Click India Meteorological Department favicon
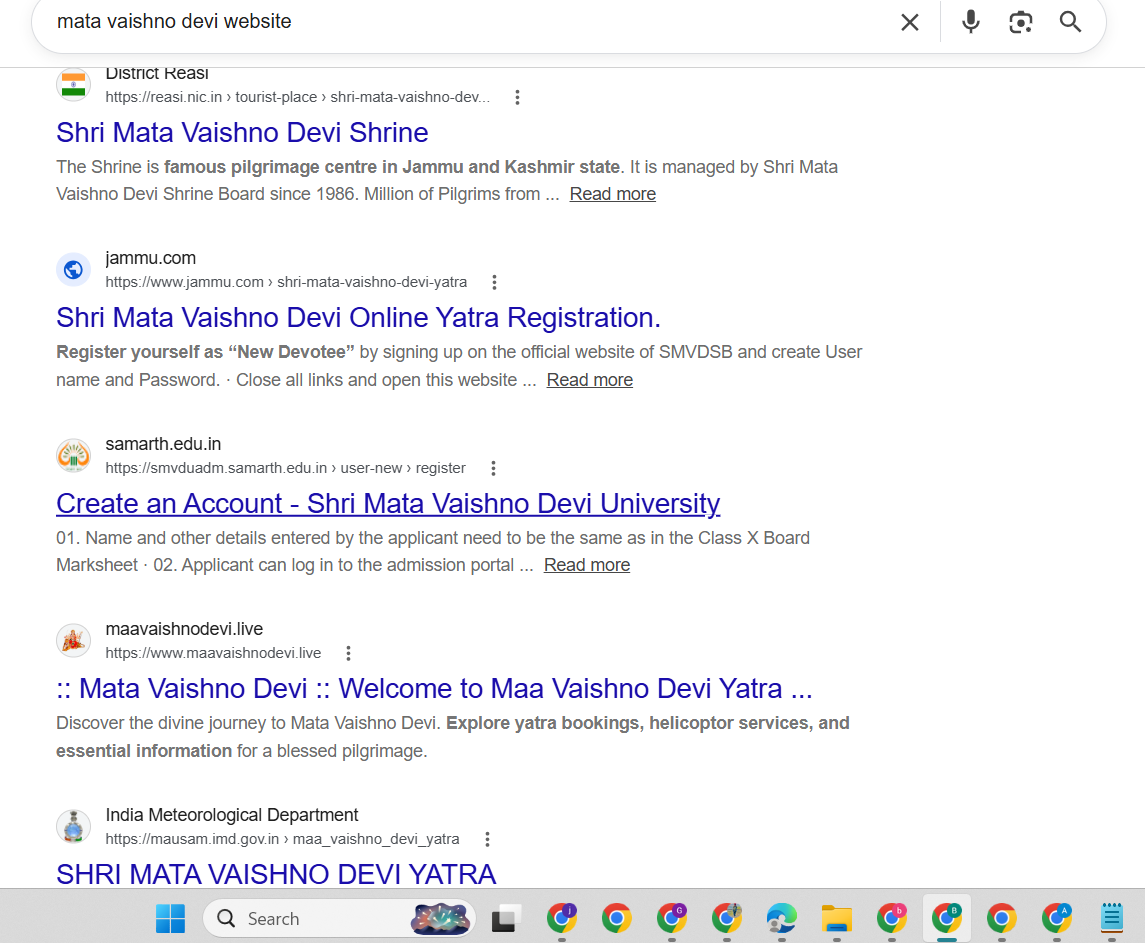Image resolution: width=1145 pixels, height=943 pixels. (74, 827)
